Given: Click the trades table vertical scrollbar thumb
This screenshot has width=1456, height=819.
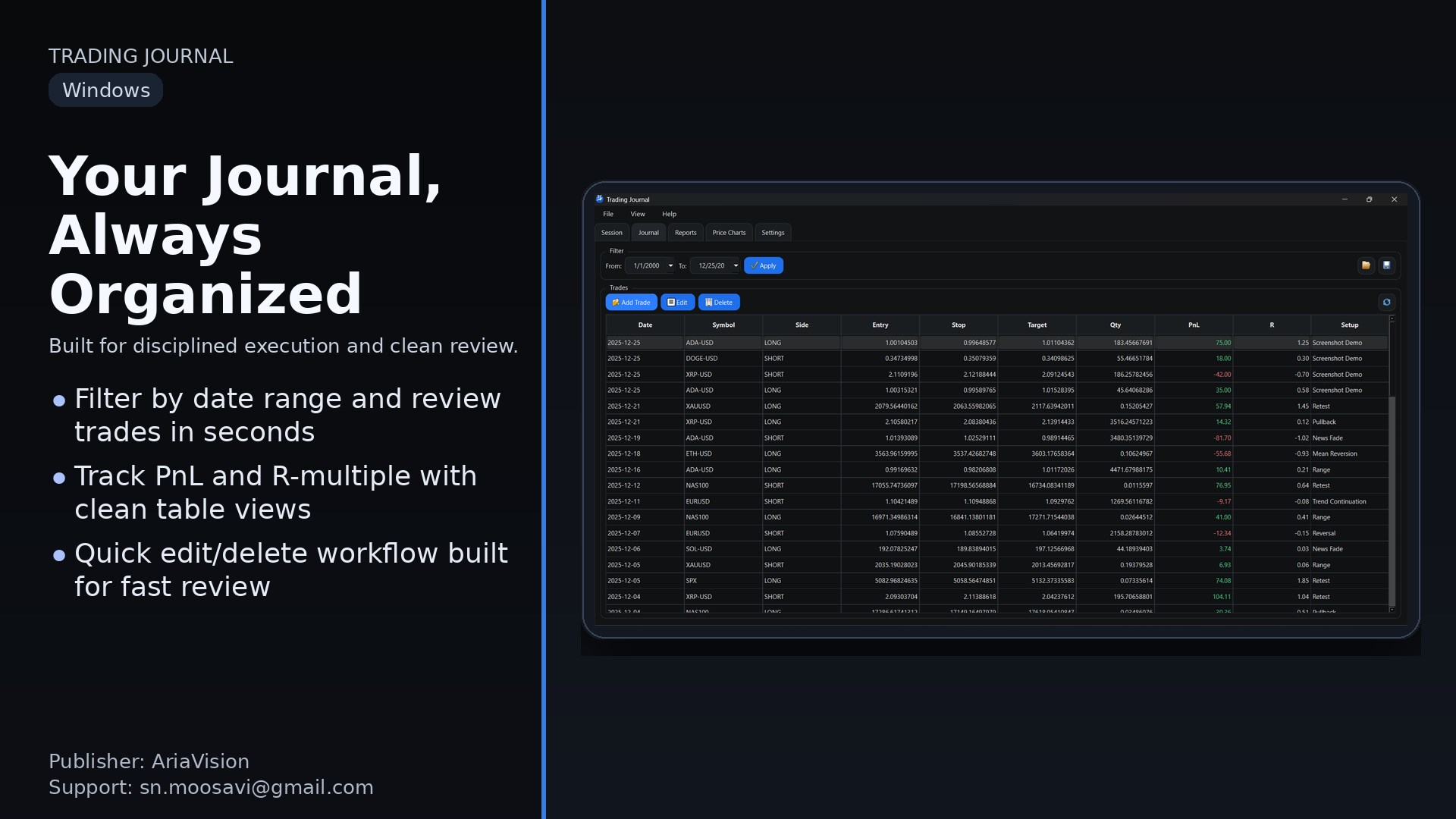Looking at the screenshot, I should (1392, 500).
